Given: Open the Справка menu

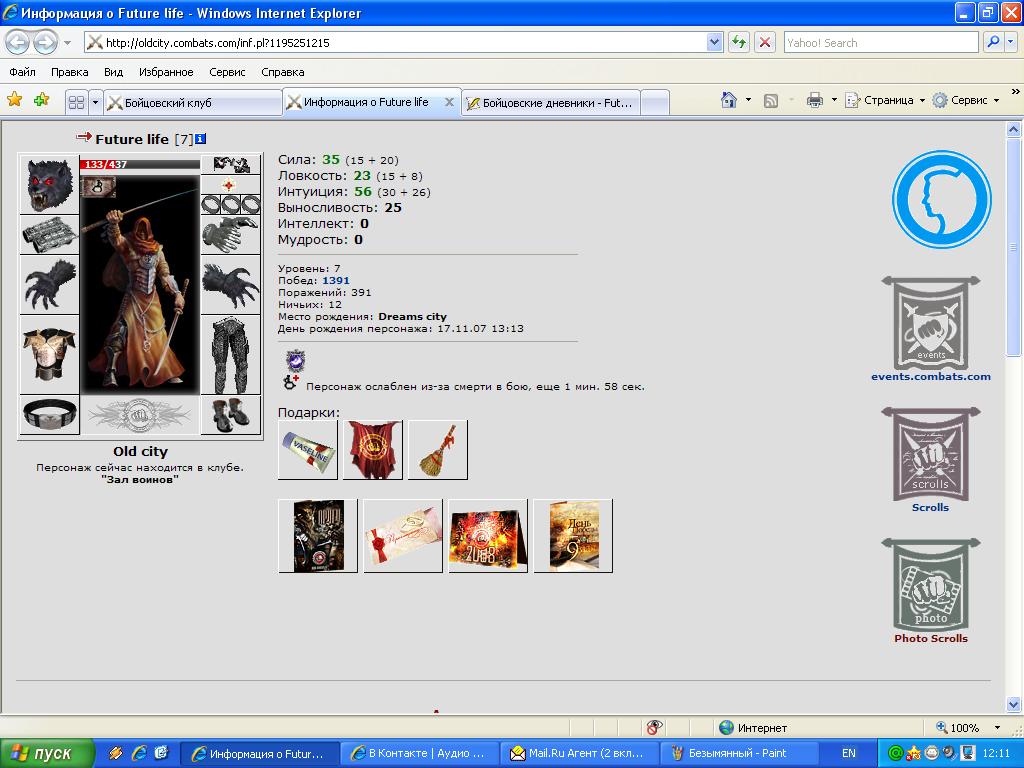Looking at the screenshot, I should coord(282,72).
